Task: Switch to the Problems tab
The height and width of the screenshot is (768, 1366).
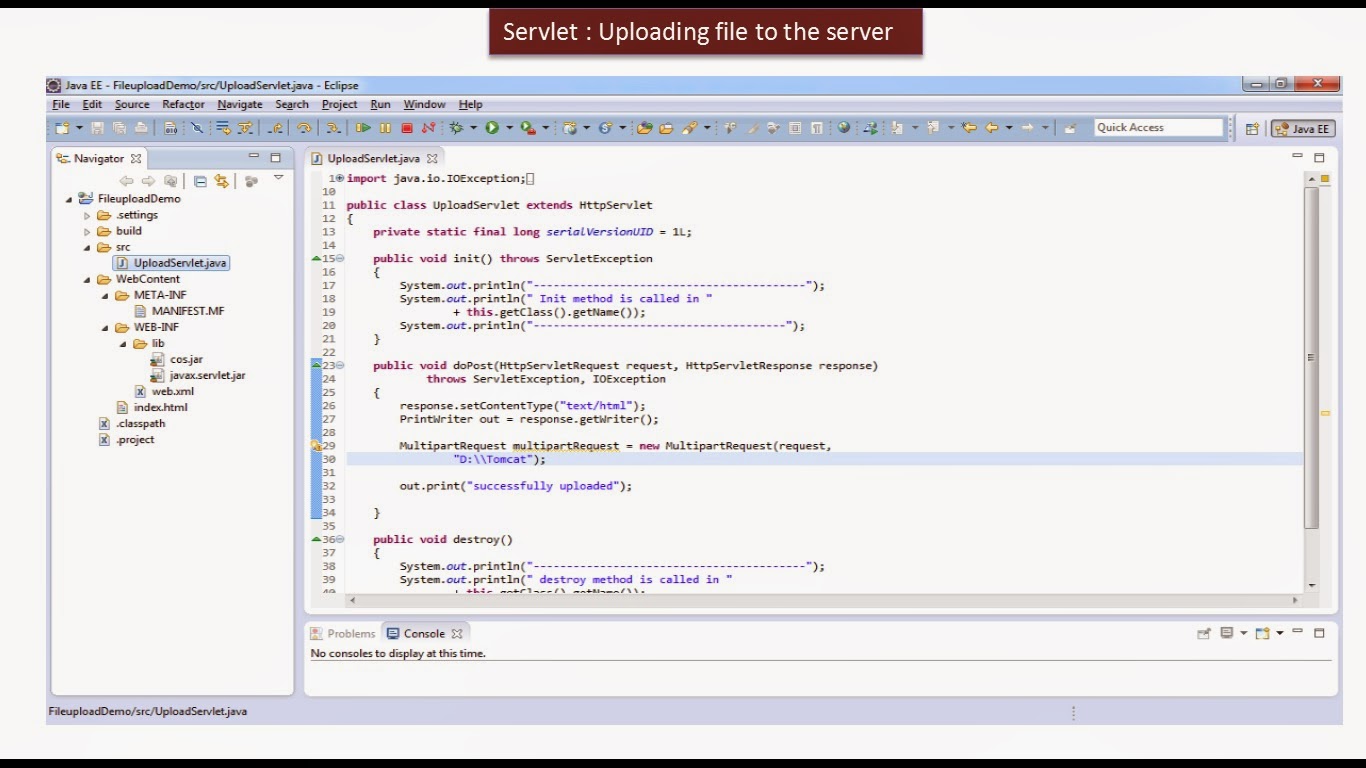Action: tap(343, 633)
